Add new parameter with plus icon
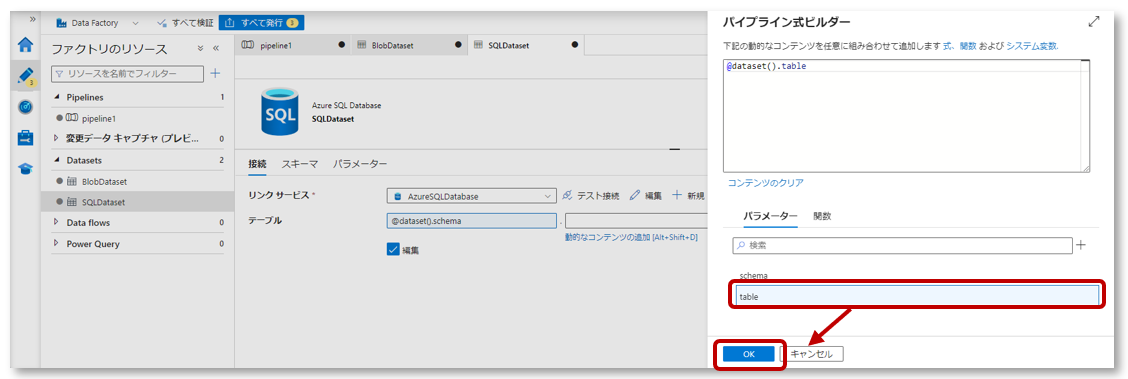 coord(1081,245)
